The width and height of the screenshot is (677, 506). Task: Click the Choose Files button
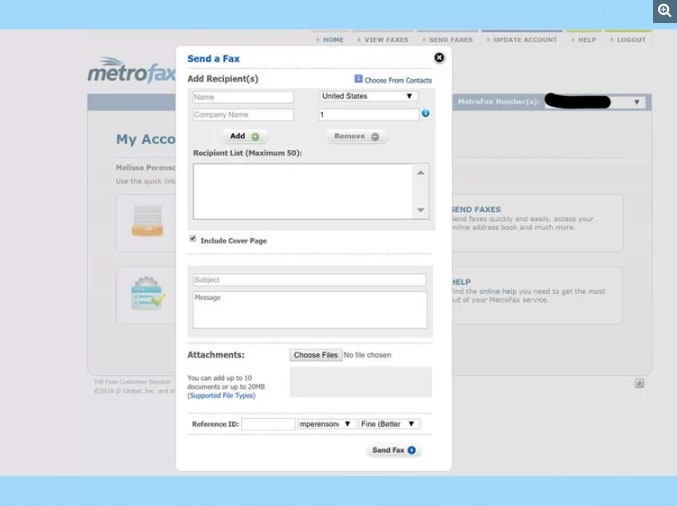[316, 355]
